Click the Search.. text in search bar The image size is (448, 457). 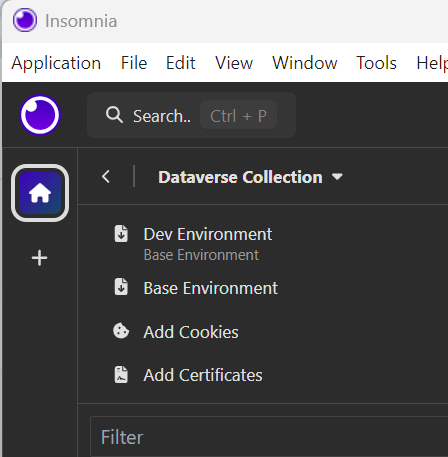click(x=162, y=116)
